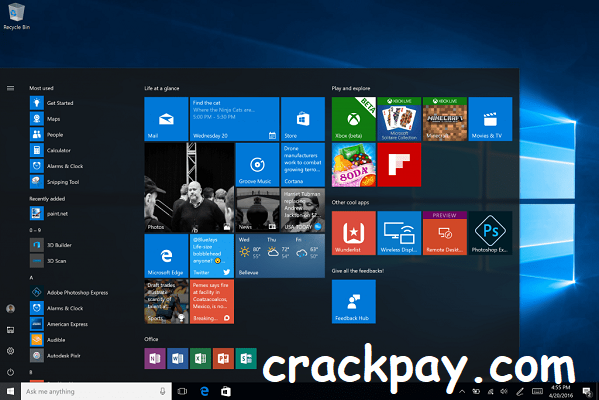Launch the OneNote Office tile
Viewport: 599px width, 400px height.
155,358
